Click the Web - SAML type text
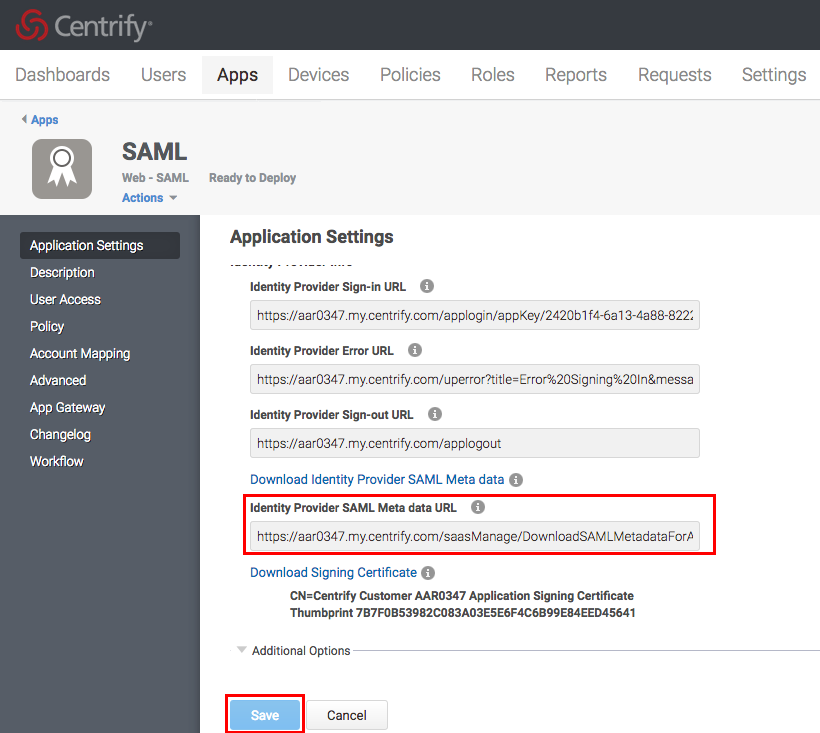820x733 pixels. pos(155,178)
